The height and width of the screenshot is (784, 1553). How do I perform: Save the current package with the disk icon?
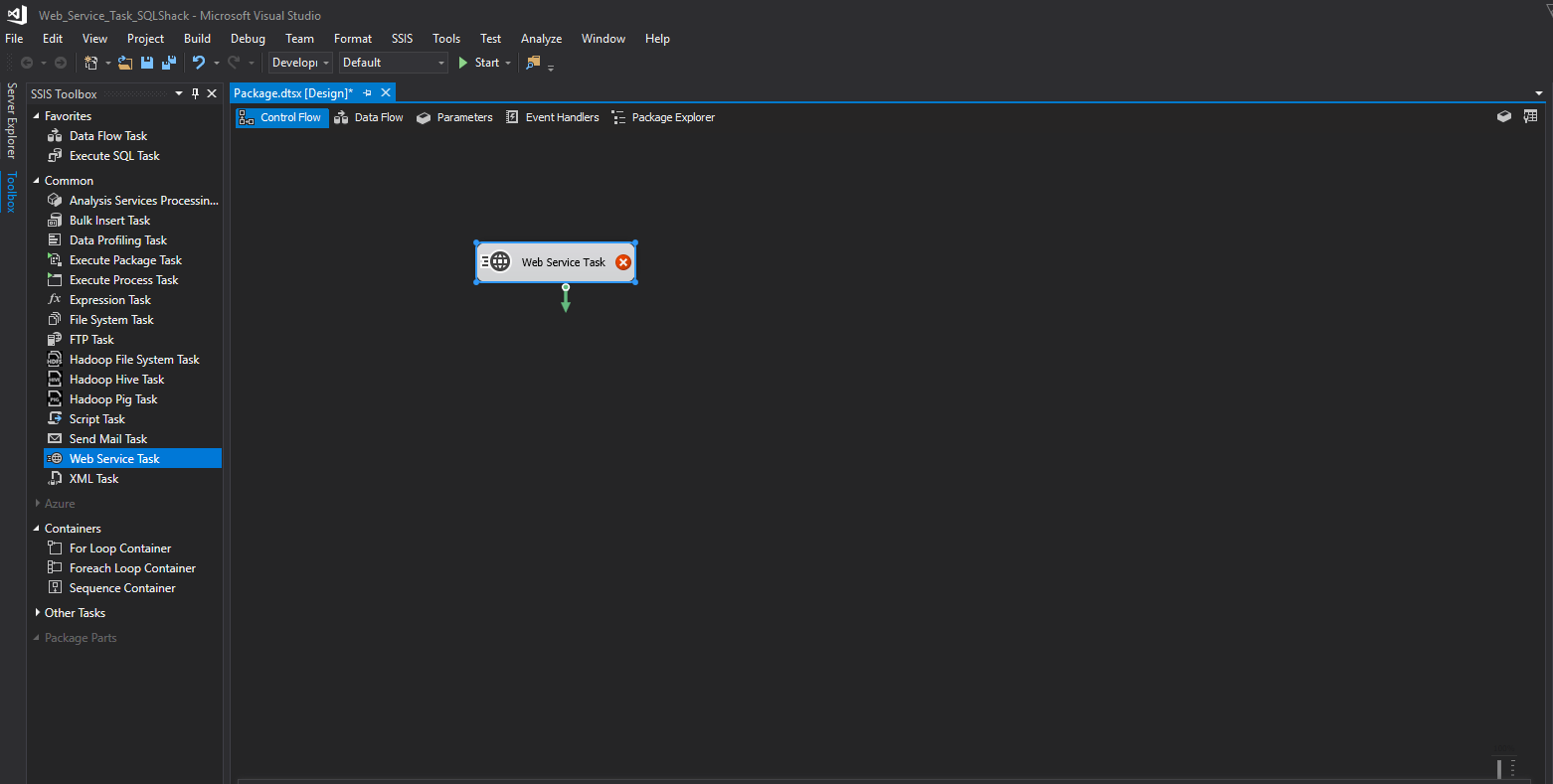pyautogui.click(x=147, y=63)
